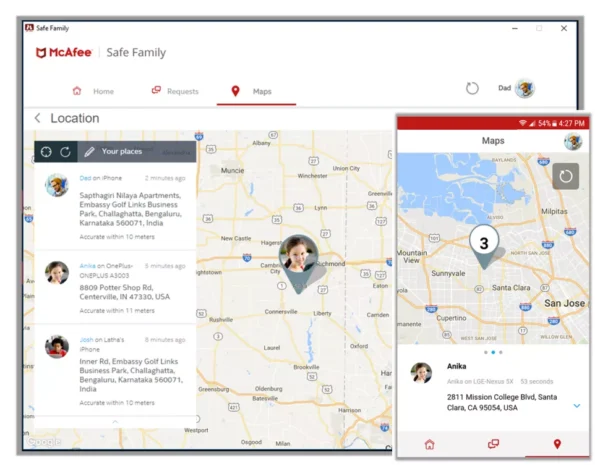
Task: Go back using the arrow beside Location
Action: click(x=38, y=118)
